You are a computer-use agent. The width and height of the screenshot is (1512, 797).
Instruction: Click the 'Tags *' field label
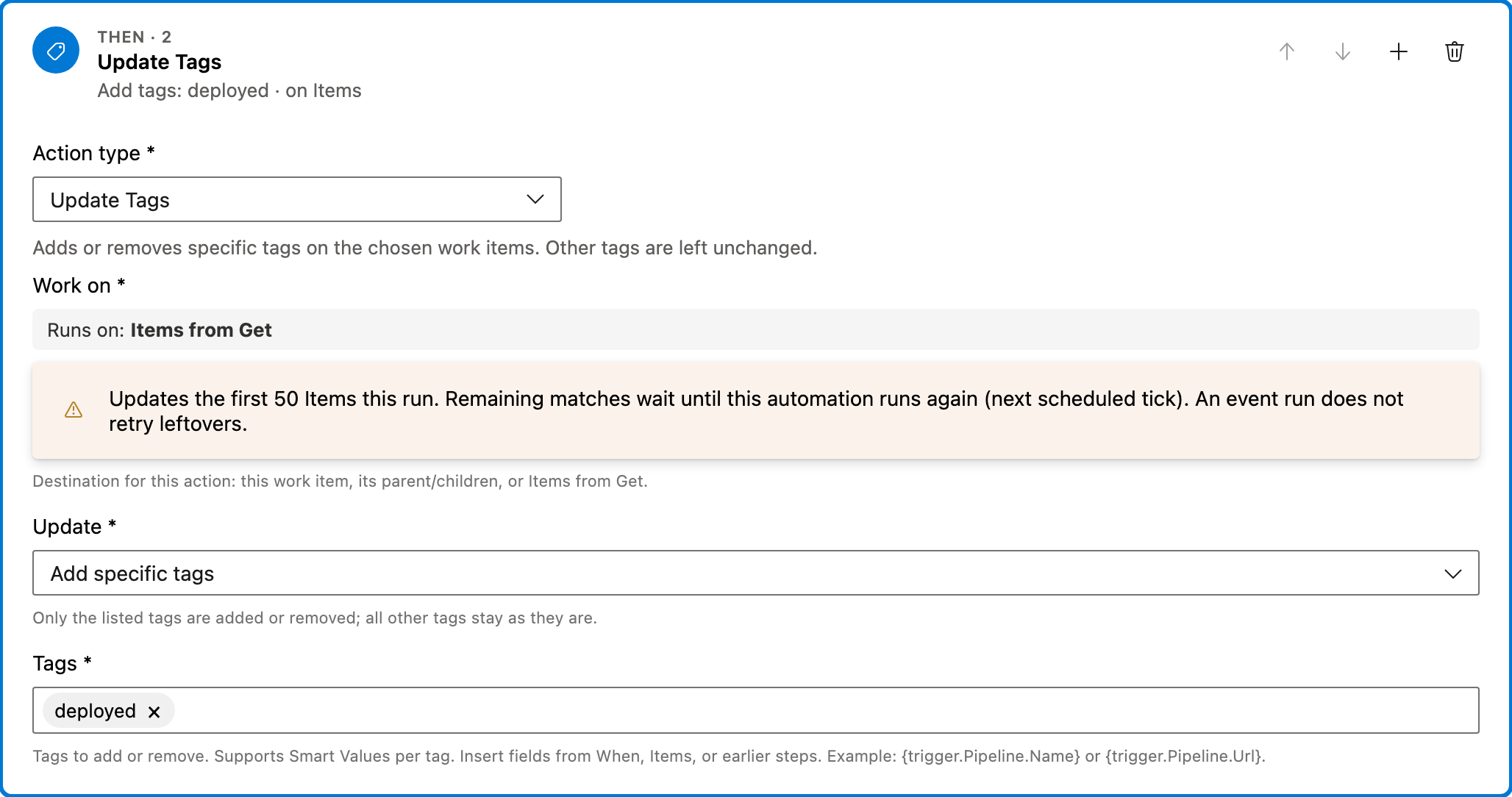pyautogui.click(x=63, y=663)
